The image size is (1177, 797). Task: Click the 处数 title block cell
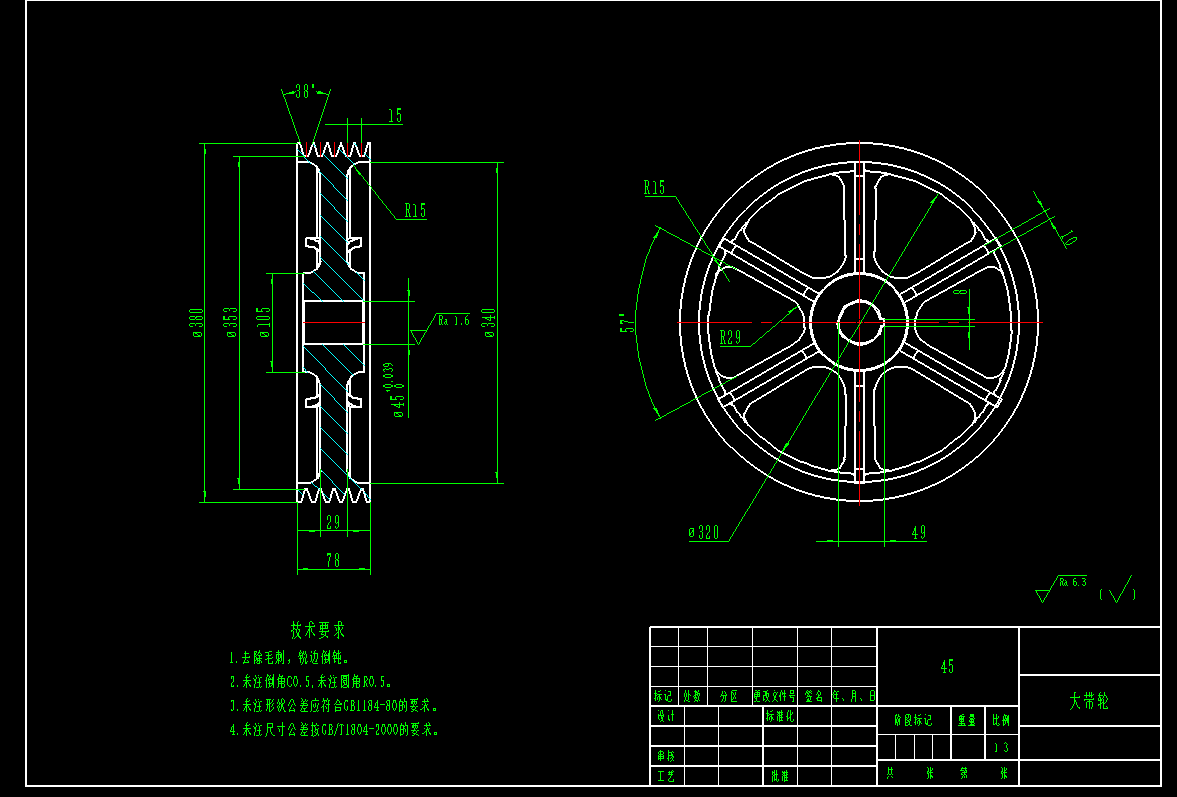[x=692, y=696]
